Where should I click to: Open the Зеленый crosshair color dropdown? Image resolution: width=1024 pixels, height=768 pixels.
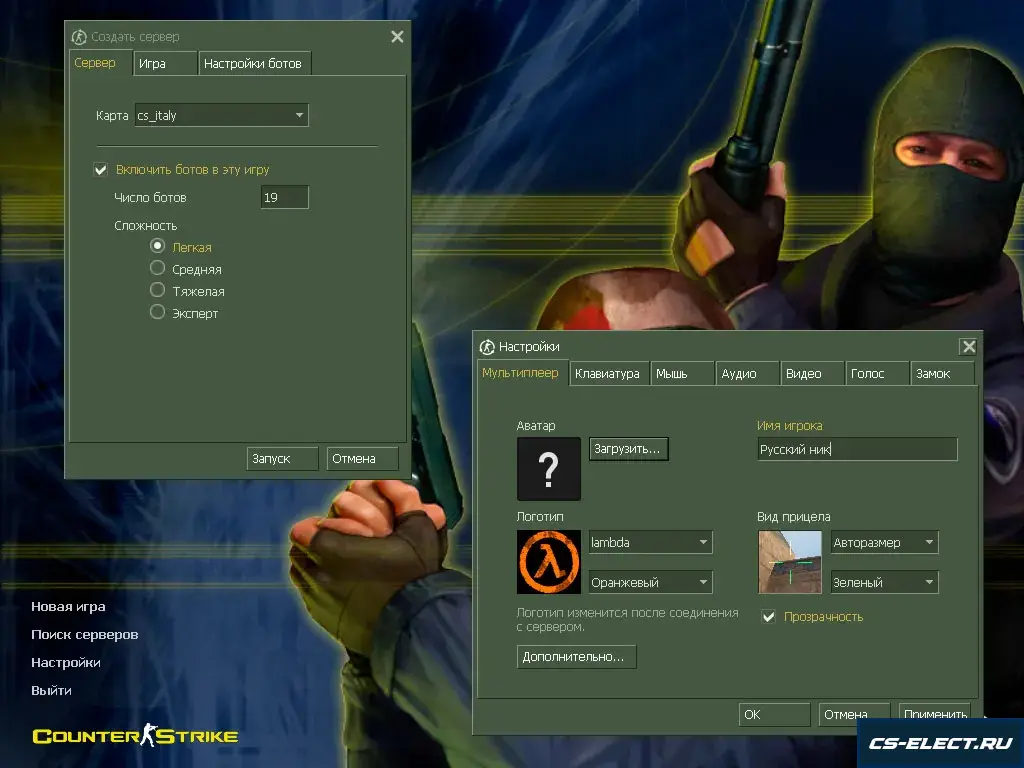pyautogui.click(x=885, y=582)
